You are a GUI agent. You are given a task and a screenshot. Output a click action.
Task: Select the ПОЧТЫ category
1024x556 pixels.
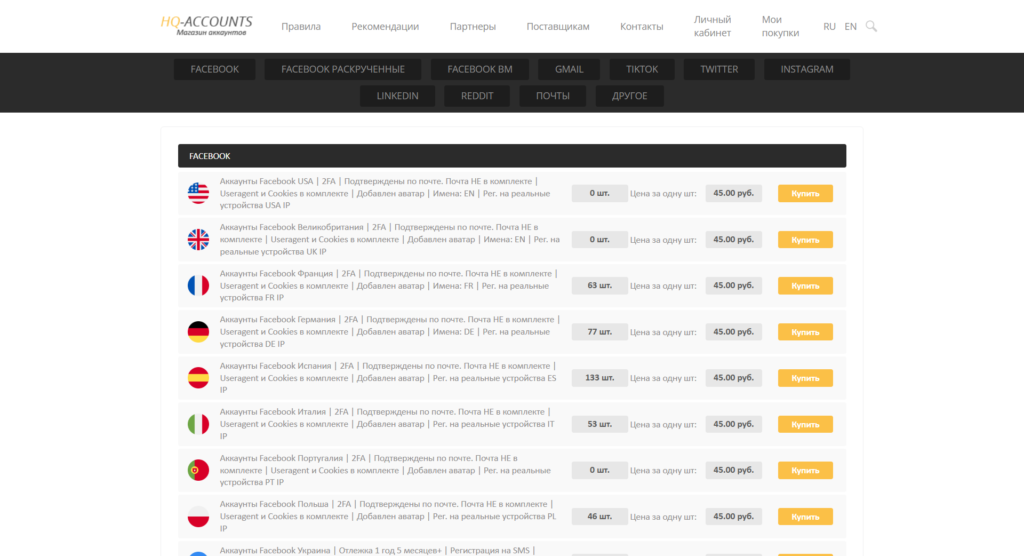[x=553, y=96]
